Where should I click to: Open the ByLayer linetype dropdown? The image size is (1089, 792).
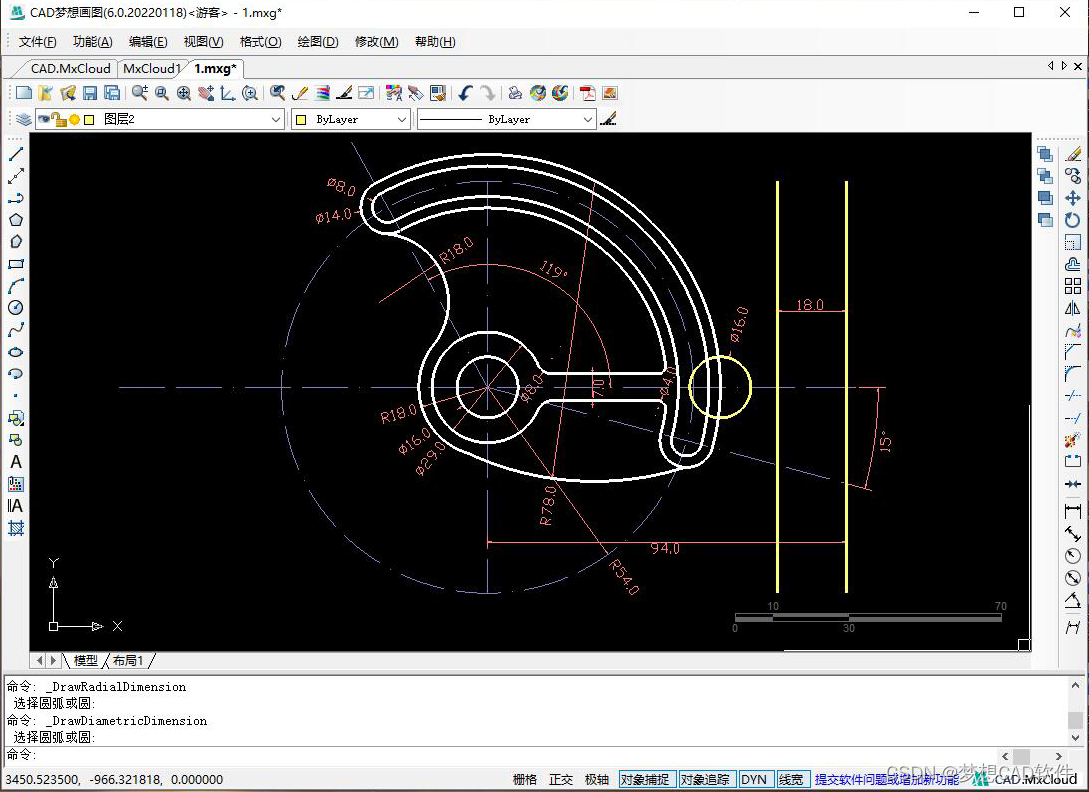point(506,119)
